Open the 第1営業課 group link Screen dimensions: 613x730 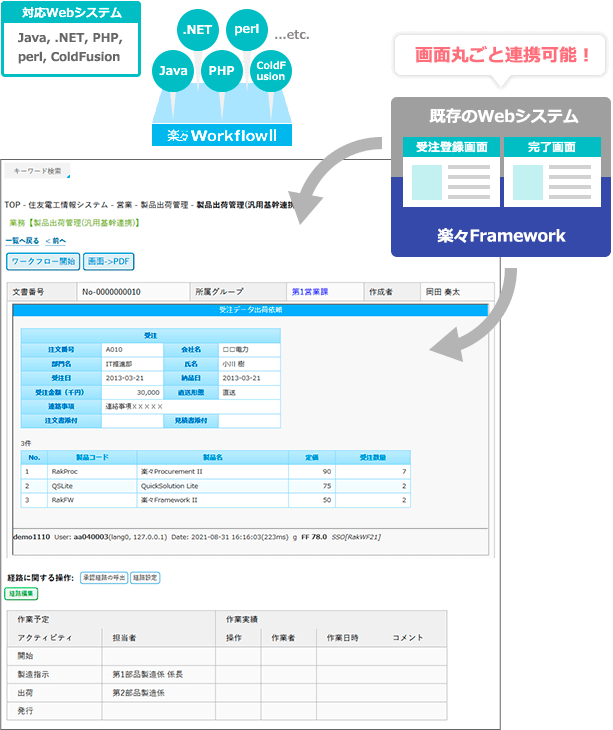point(310,292)
